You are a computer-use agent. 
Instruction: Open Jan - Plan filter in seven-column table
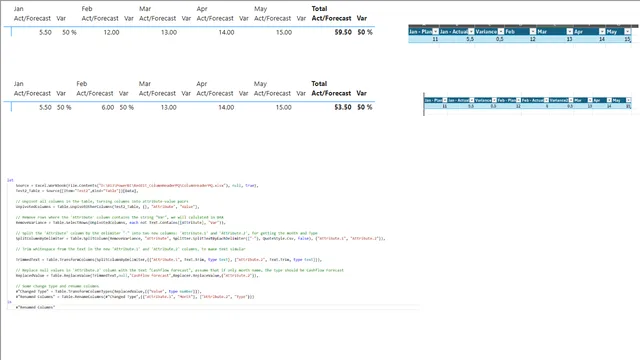coord(436,31)
